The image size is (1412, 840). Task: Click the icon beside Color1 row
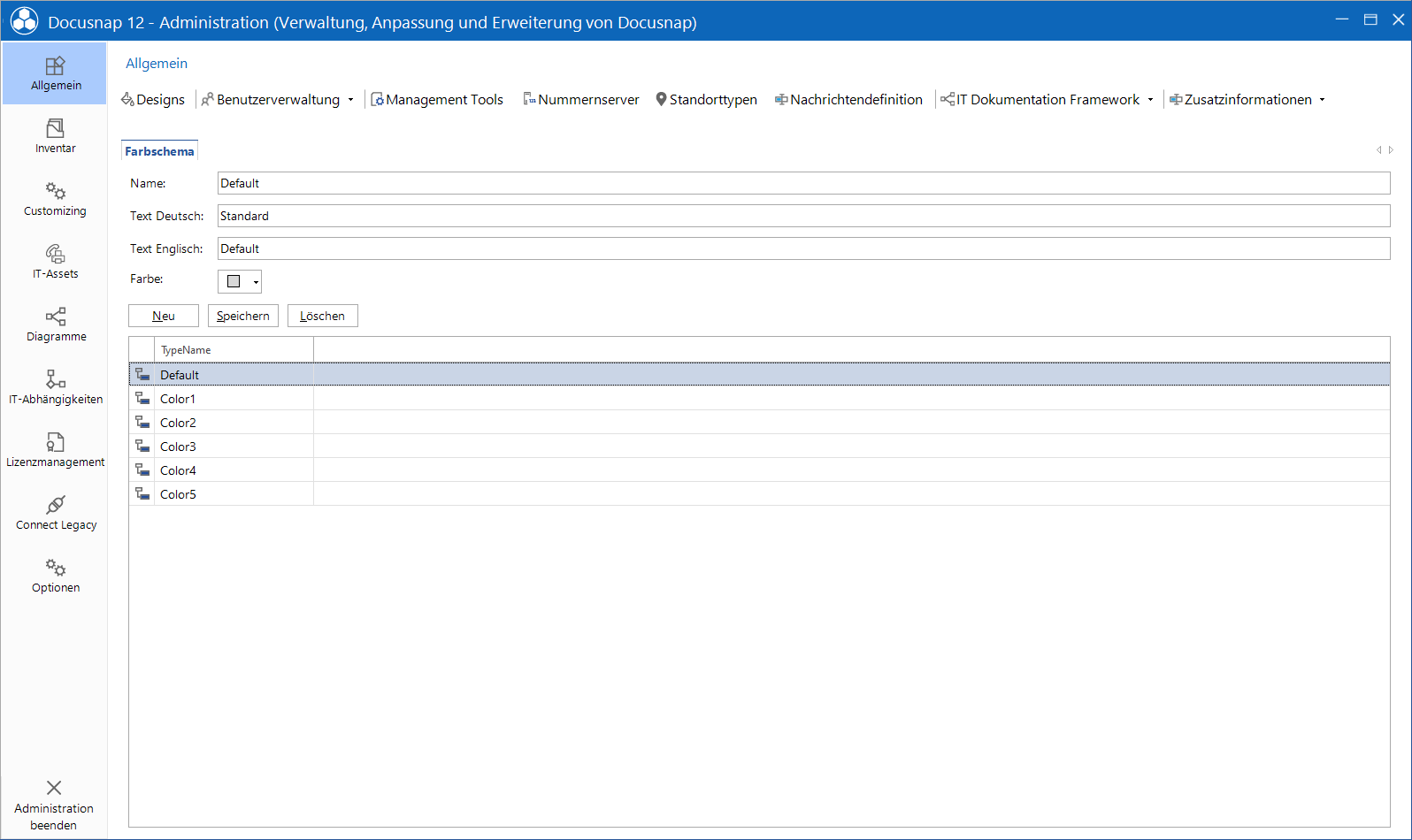coord(142,398)
